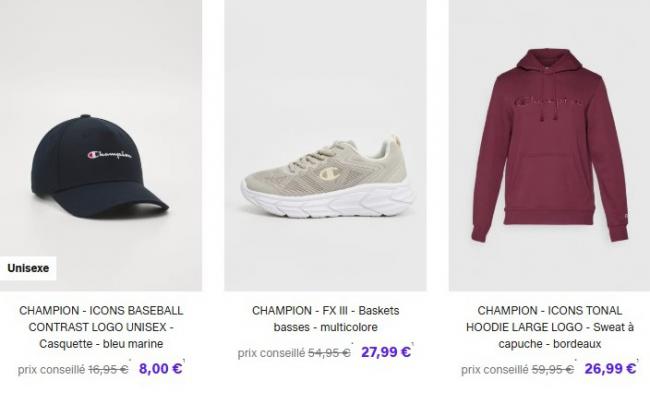Click the Unisexe badge on the cap
Image resolution: width=650 pixels, height=404 pixels.
coord(28,268)
